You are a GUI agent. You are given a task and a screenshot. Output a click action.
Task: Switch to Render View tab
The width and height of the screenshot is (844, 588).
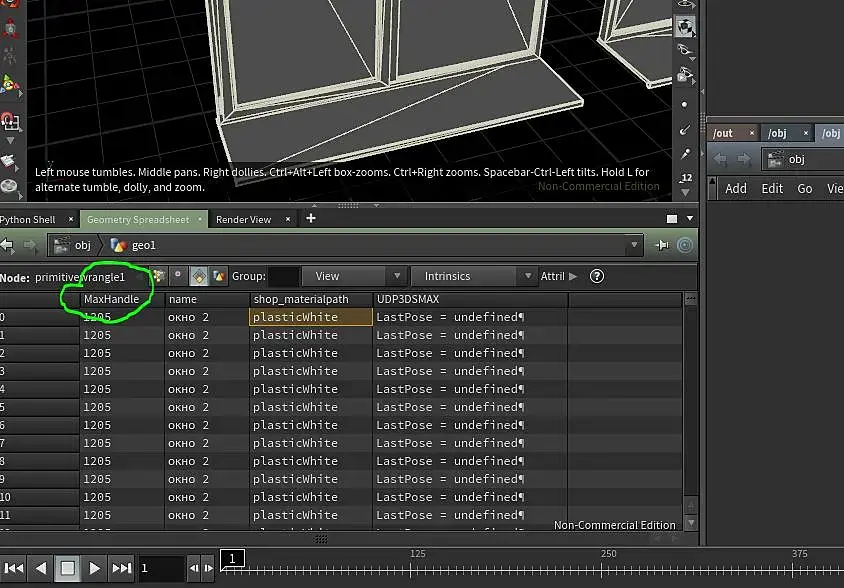point(243,220)
